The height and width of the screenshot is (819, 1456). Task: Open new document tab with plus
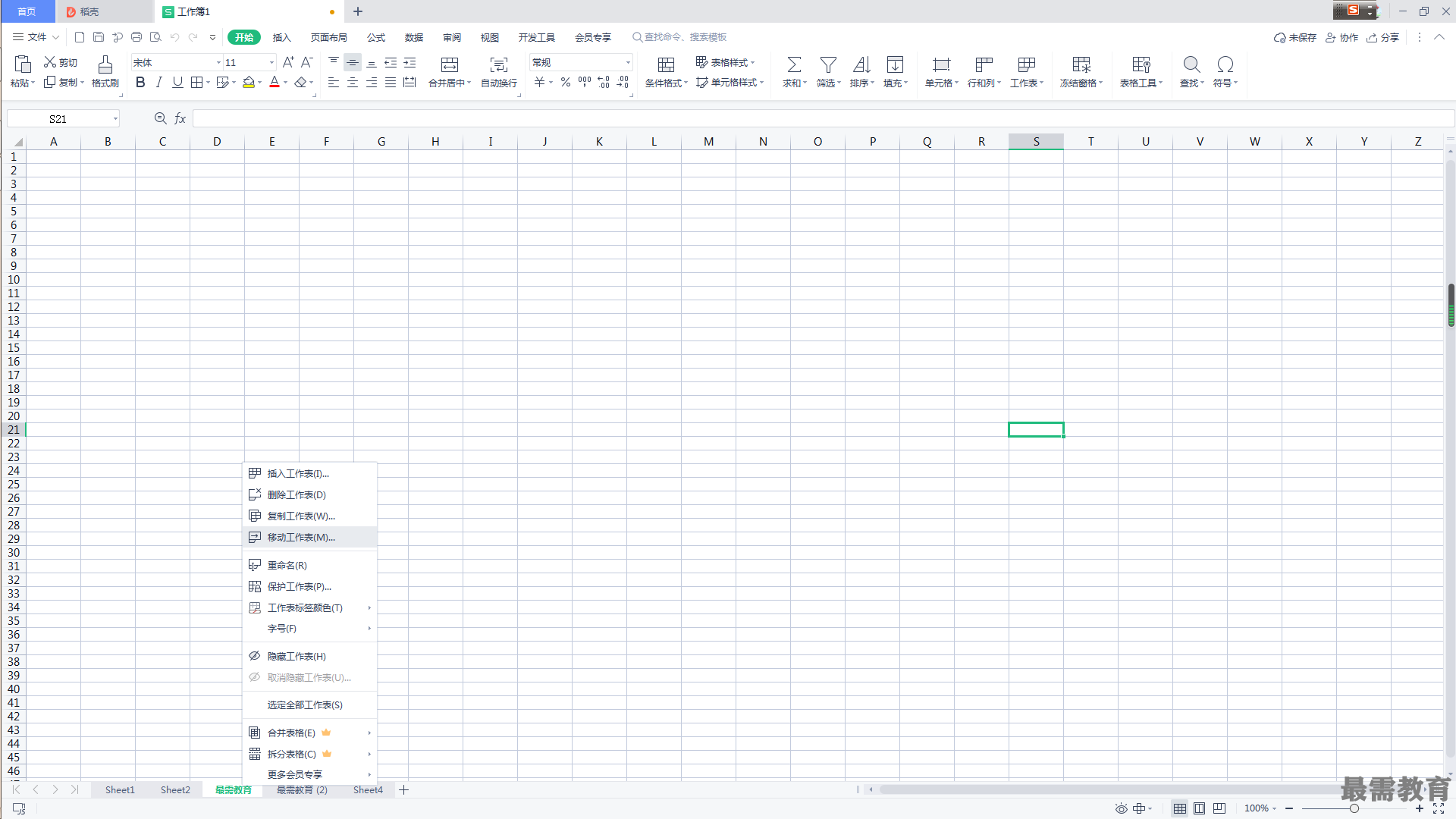(x=358, y=11)
